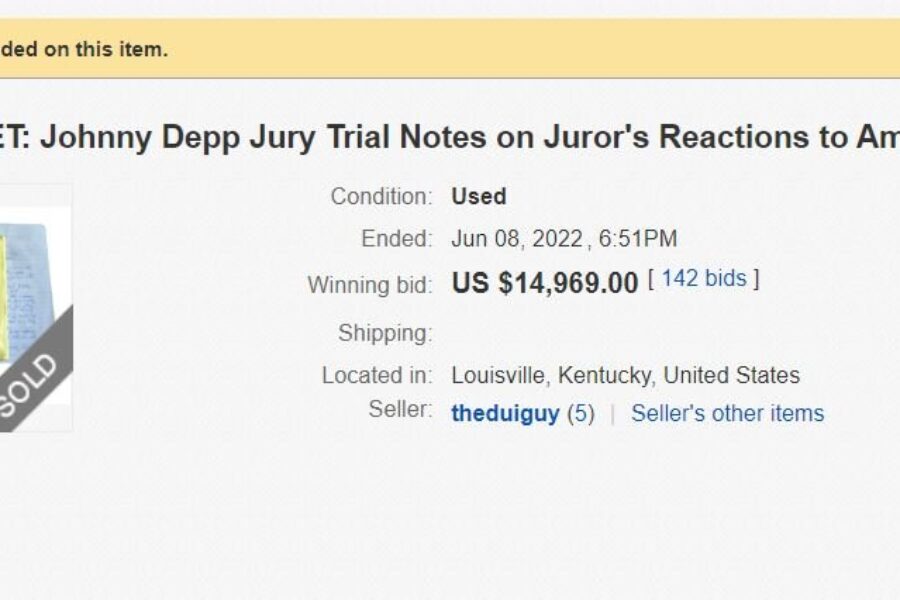Click the Shipping row label
900x600 pixels.
(387, 333)
